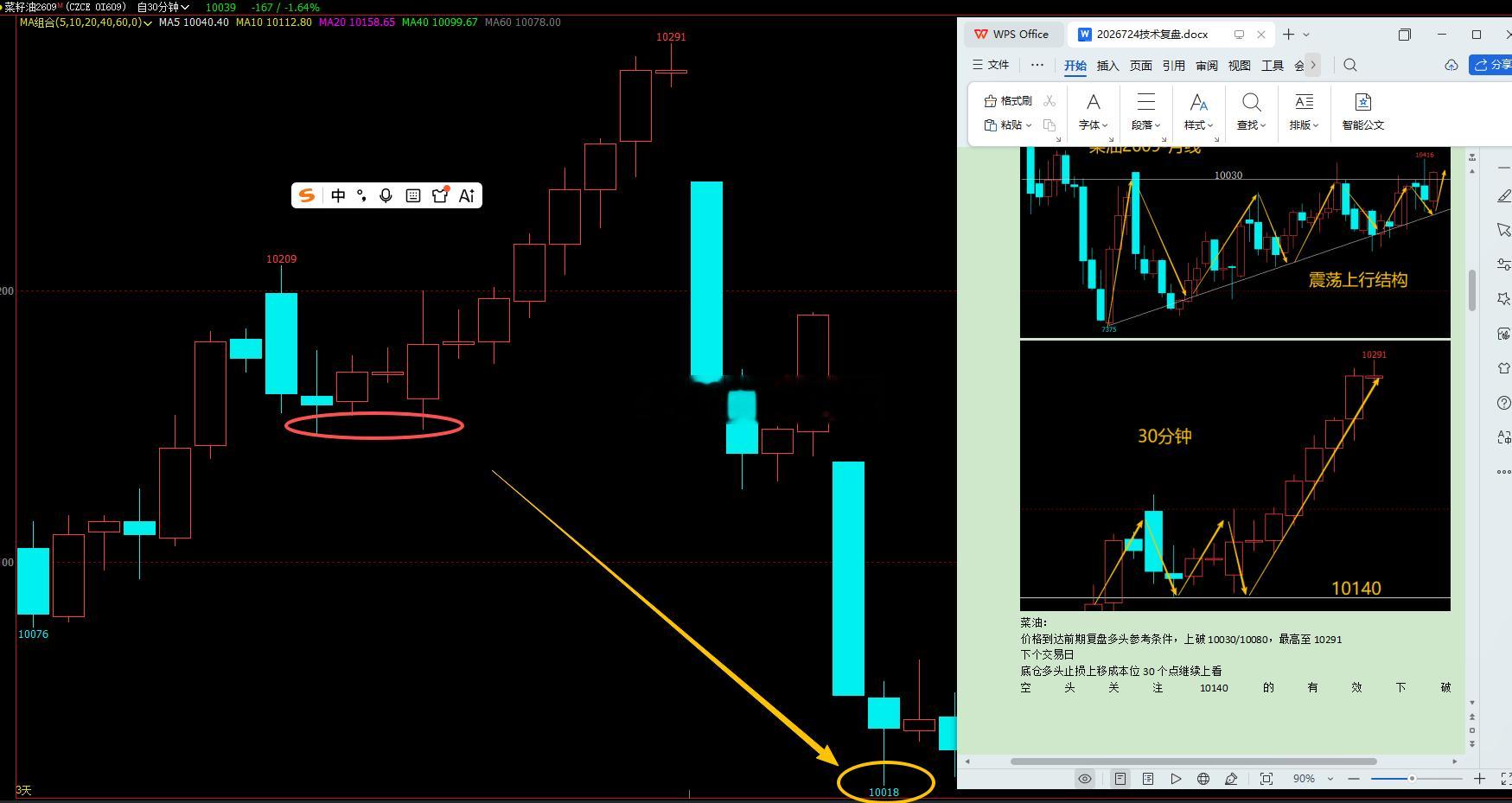Click the pen tool in WPS right sidebar

[1504, 196]
